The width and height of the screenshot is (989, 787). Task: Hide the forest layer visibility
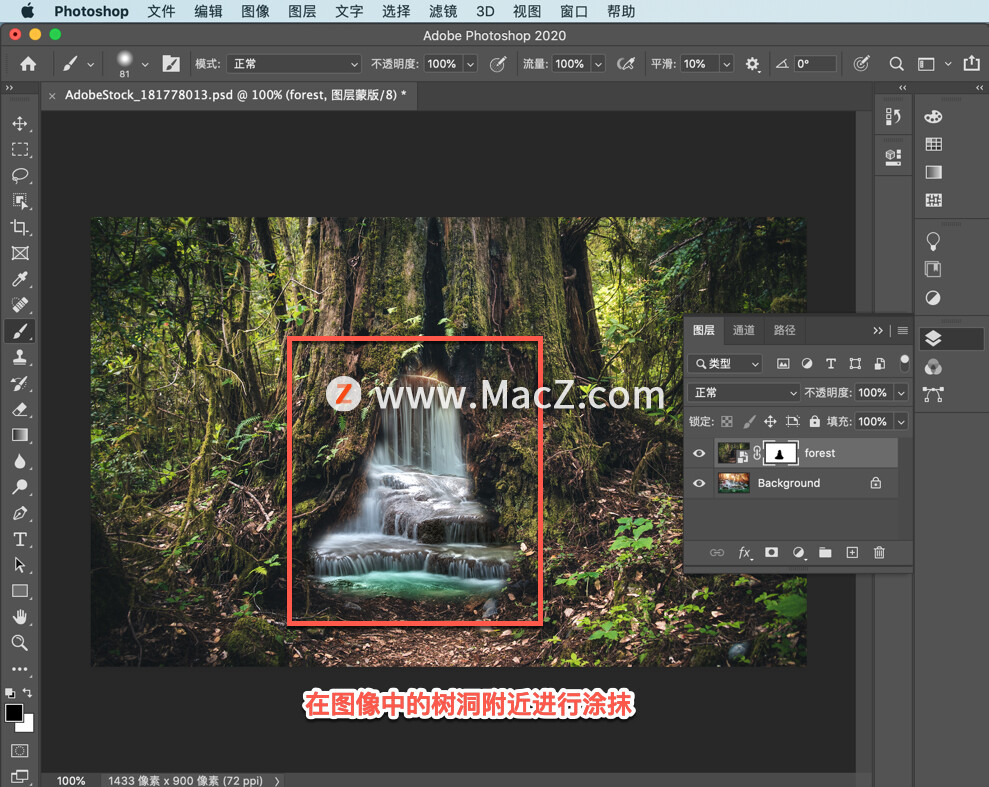click(698, 453)
